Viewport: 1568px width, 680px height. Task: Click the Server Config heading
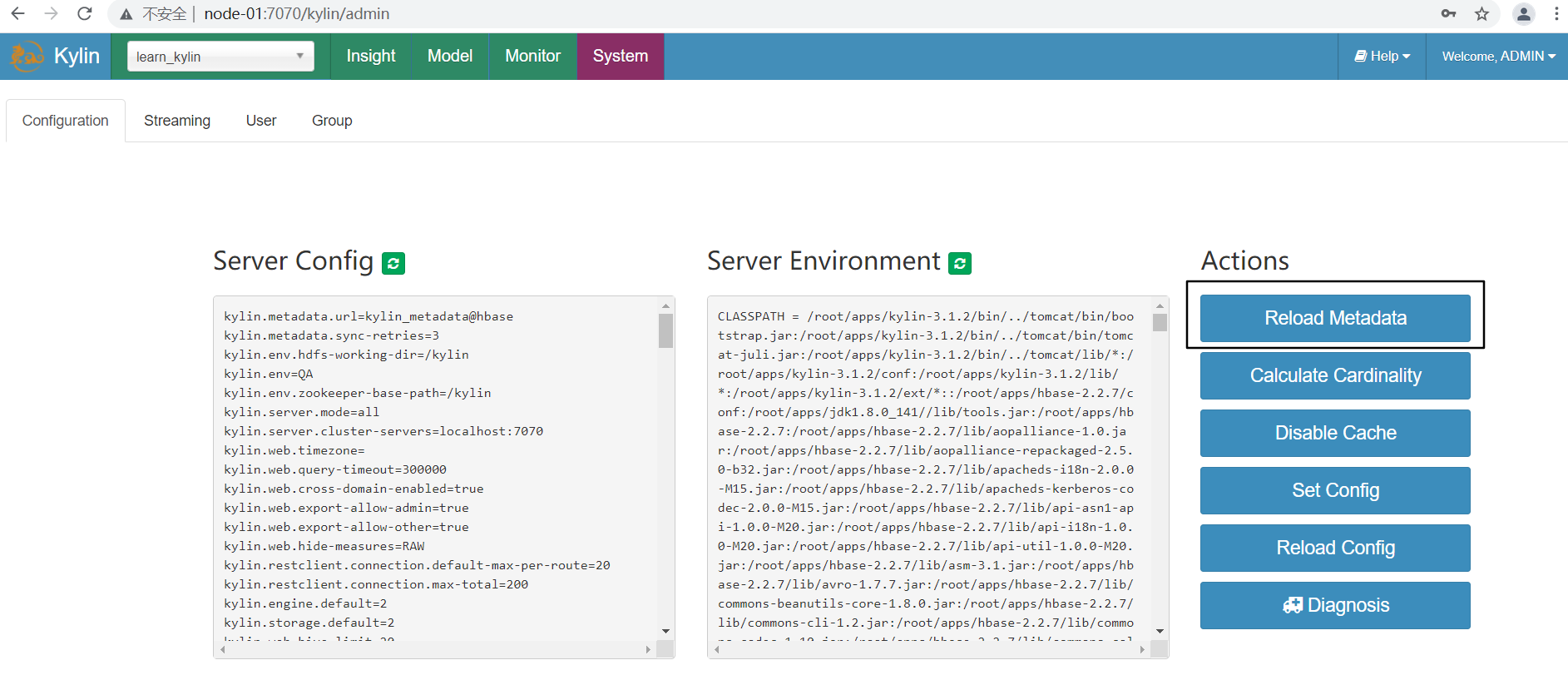[x=293, y=261]
